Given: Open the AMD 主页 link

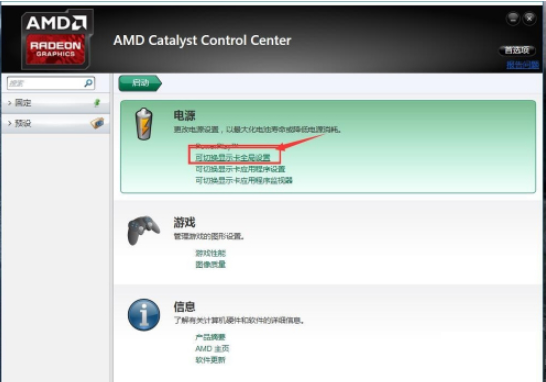Looking at the screenshot, I should 212,349.
